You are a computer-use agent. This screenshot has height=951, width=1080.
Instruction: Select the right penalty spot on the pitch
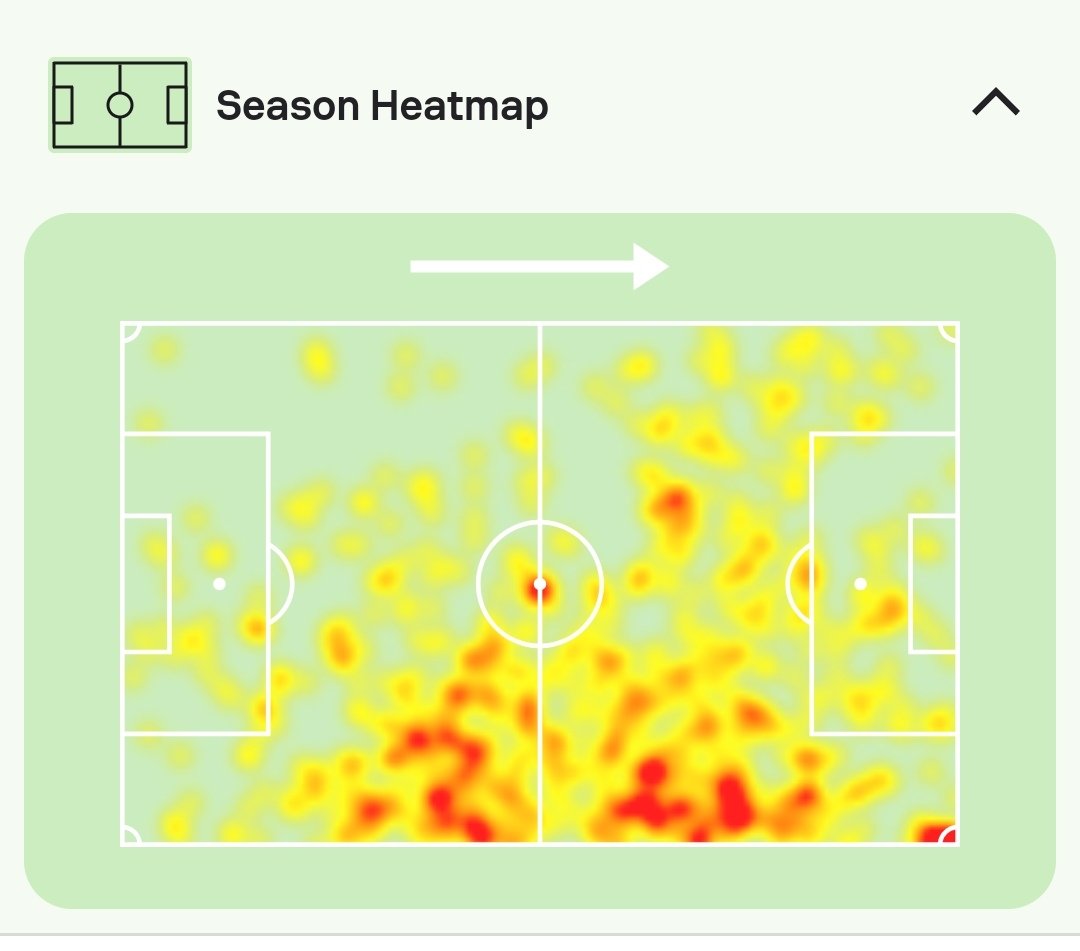click(x=860, y=584)
